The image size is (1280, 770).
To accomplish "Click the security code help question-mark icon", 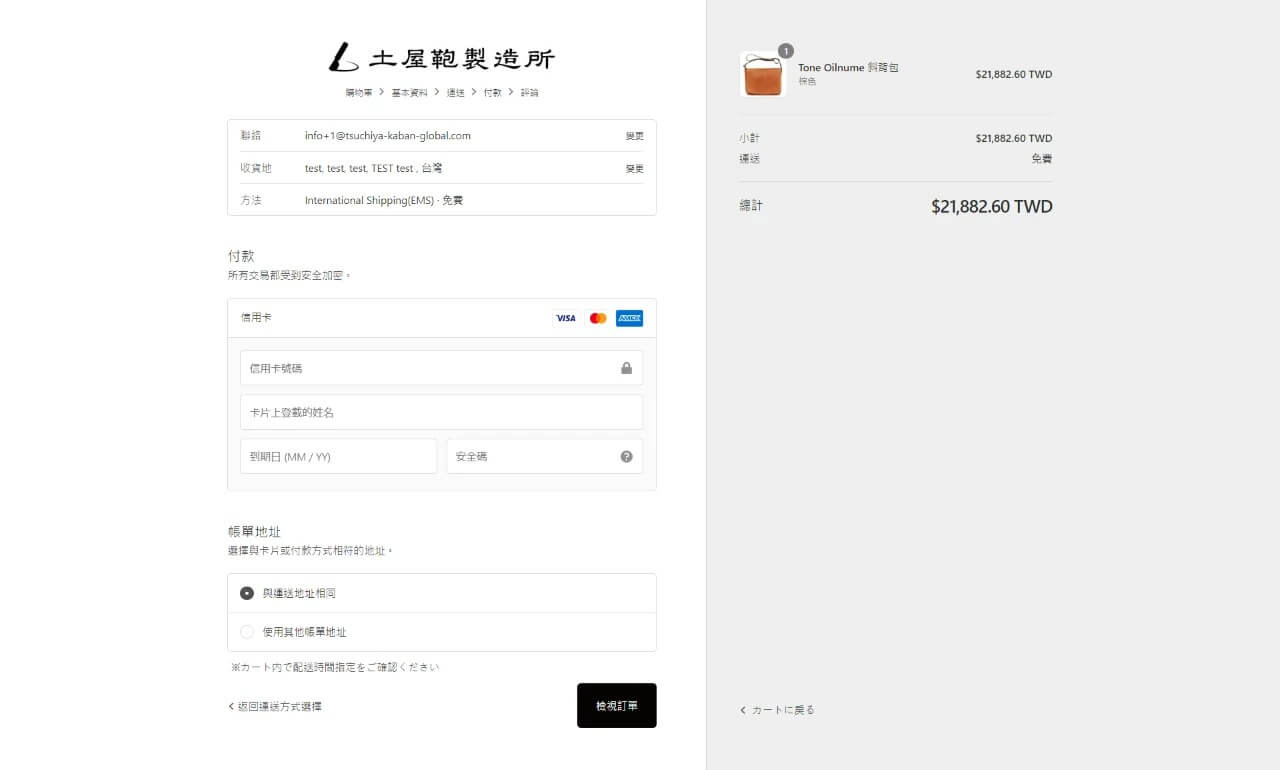I will click(626, 456).
